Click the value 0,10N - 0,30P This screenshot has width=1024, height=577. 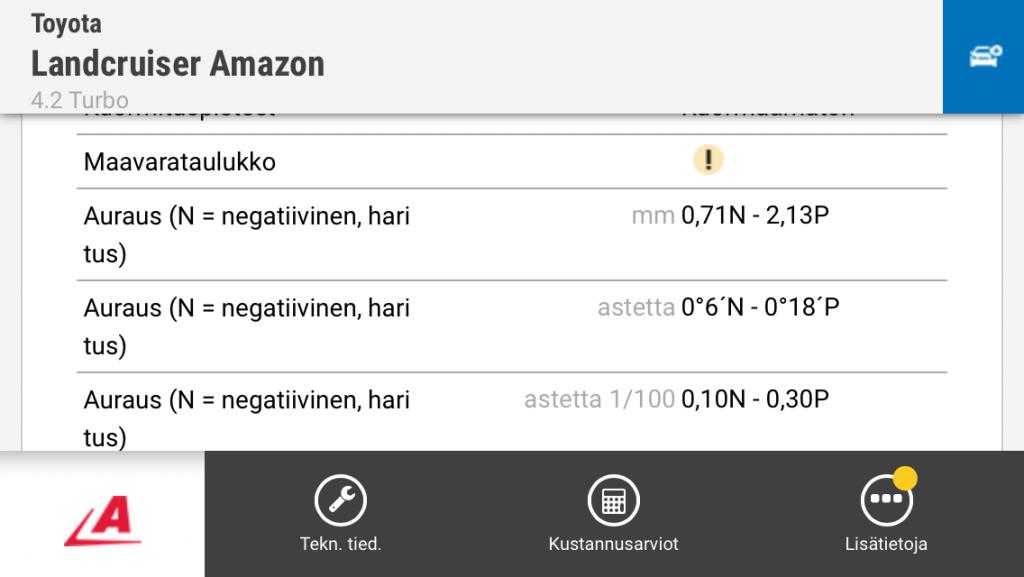point(755,400)
